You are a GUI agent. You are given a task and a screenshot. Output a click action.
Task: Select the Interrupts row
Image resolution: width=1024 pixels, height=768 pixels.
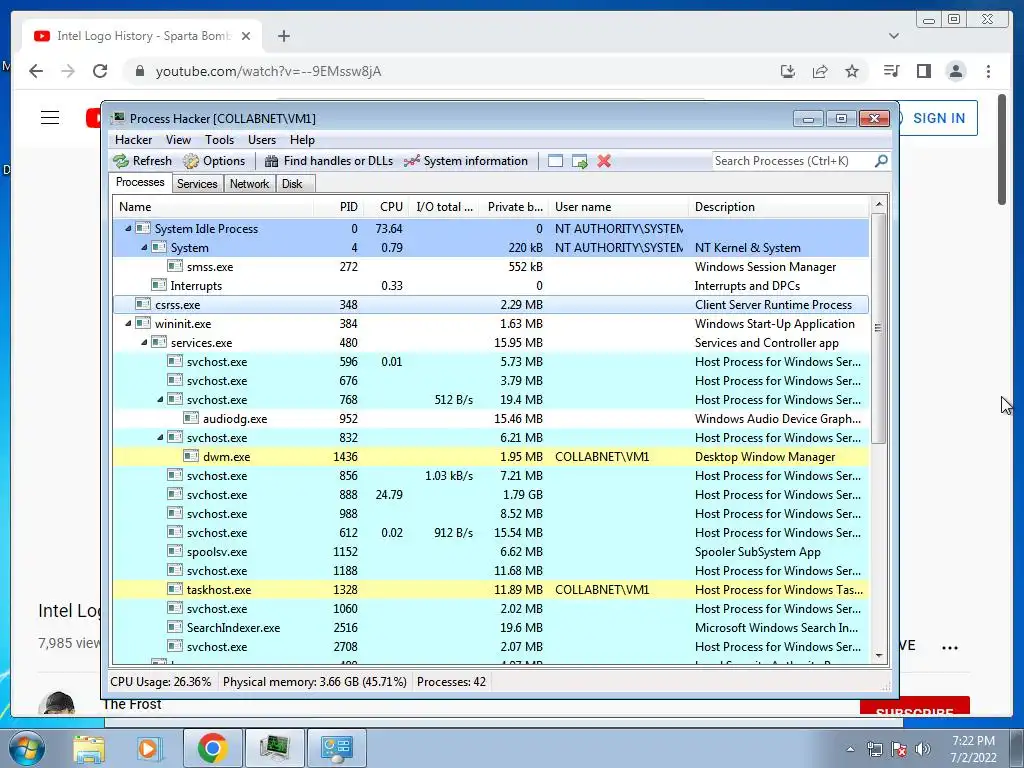click(x=491, y=285)
